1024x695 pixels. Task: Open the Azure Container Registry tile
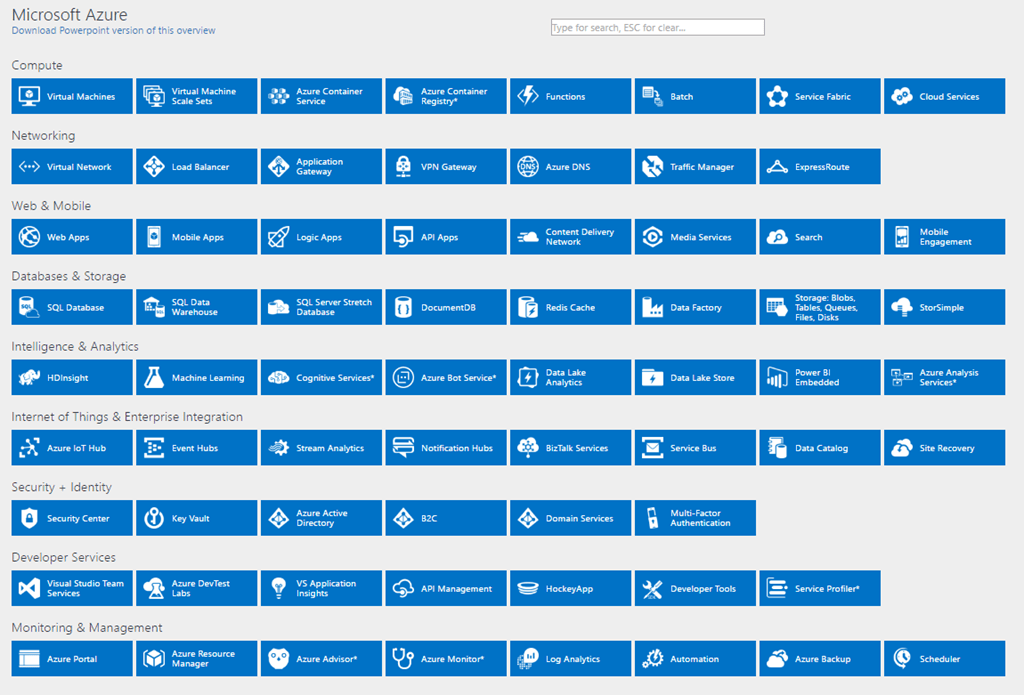coord(446,96)
